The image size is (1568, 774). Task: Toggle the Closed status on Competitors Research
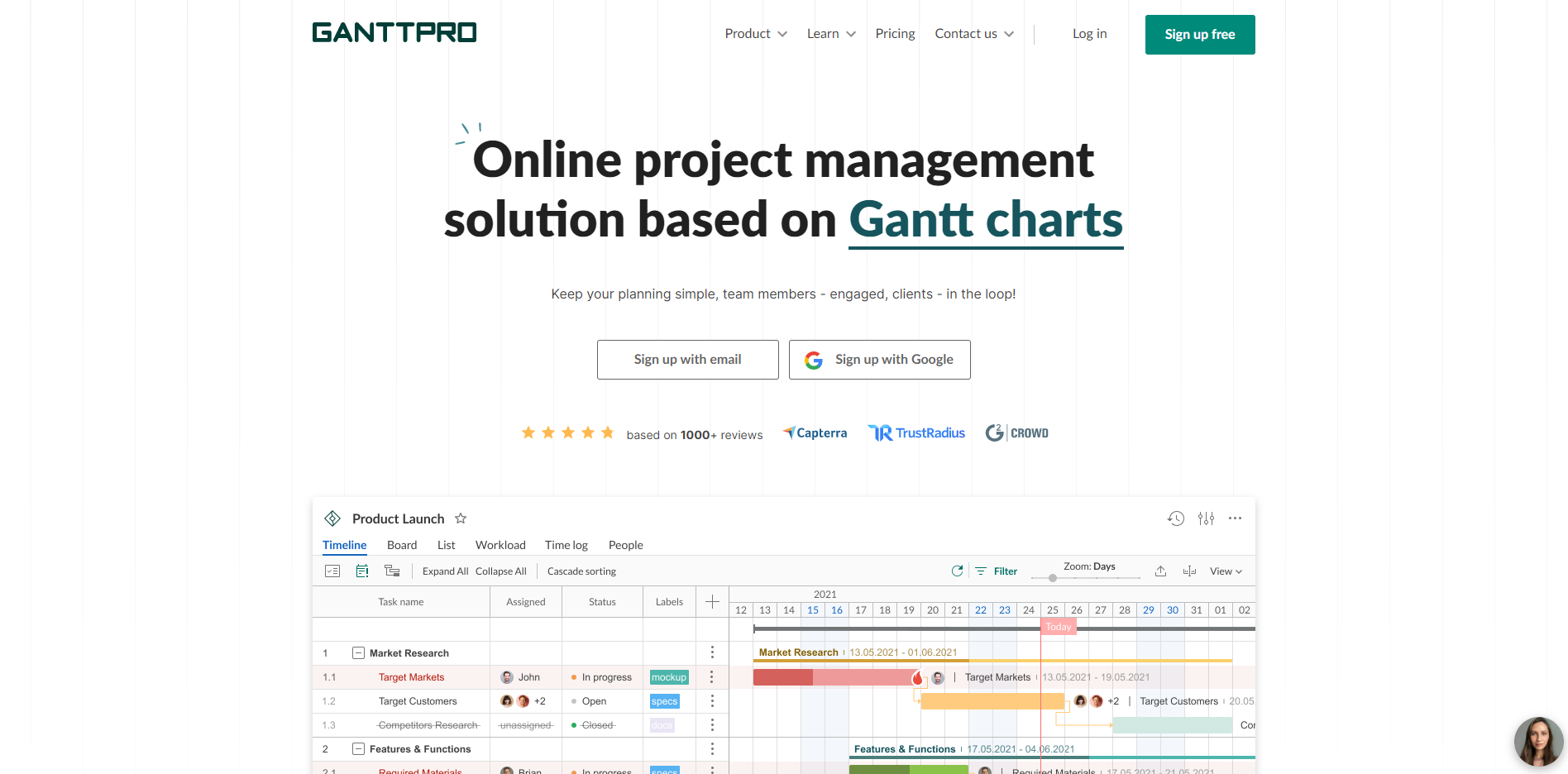point(576,724)
